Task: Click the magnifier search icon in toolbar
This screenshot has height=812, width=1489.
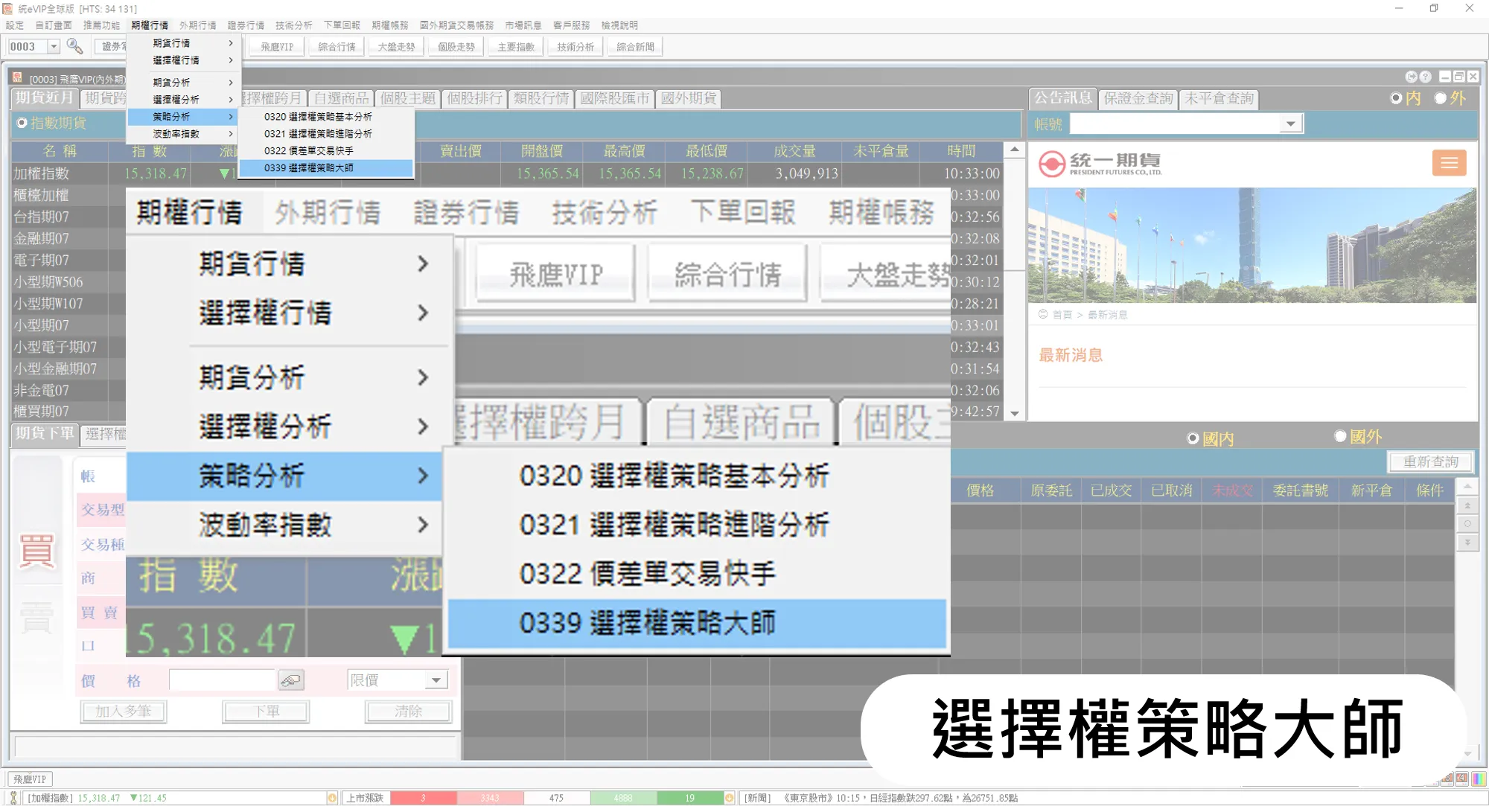Action: tap(74, 46)
